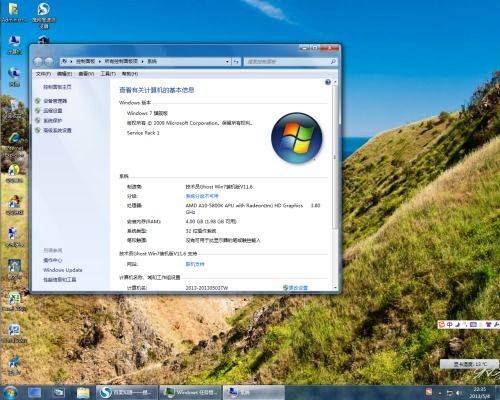Select Control Panel breadcrumb in address bar

[x=86, y=61]
